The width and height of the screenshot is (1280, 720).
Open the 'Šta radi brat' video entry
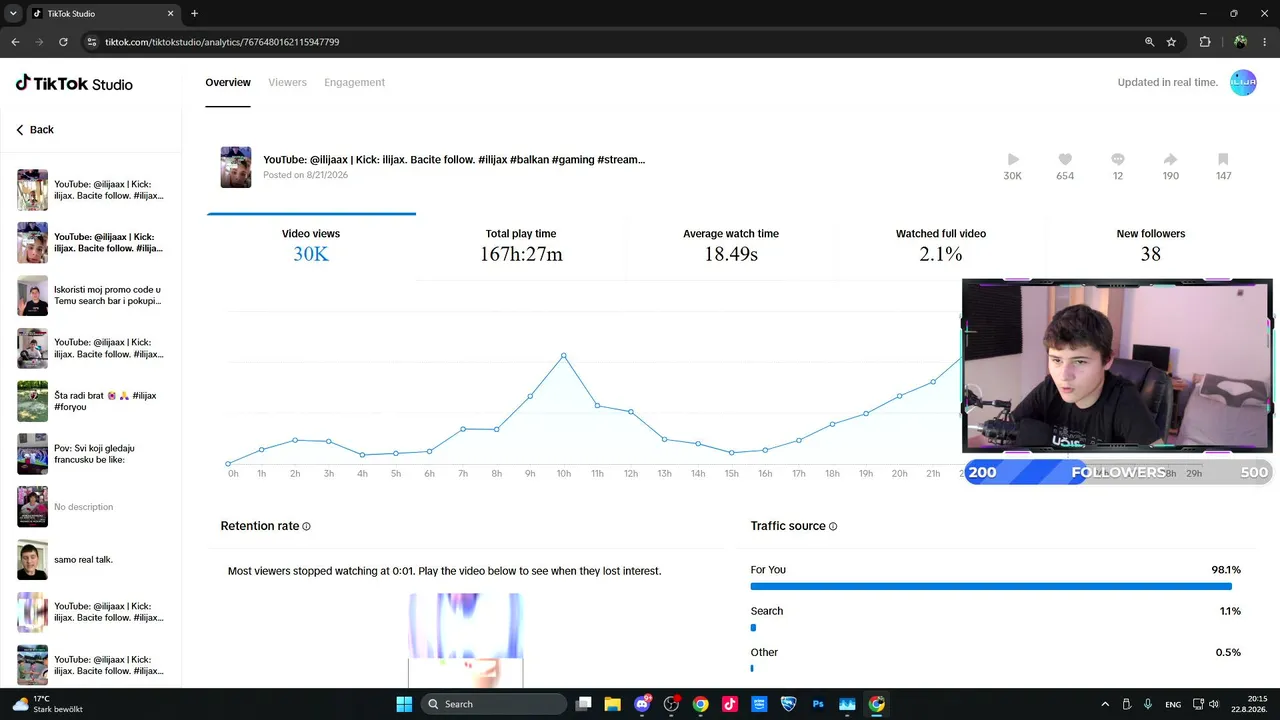(90, 401)
